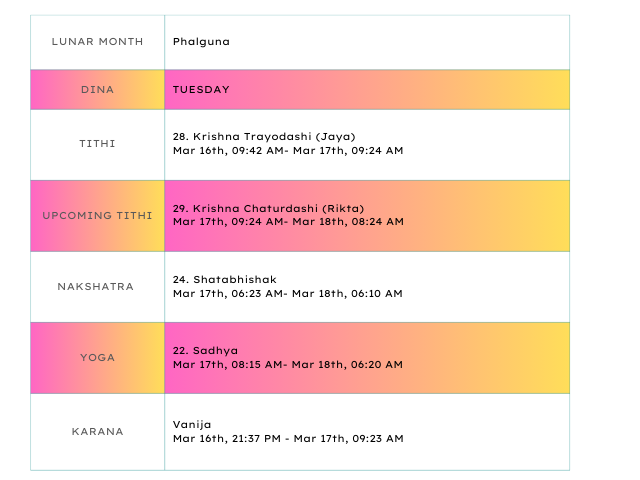This screenshot has height=480, width=640.
Task: Click the Tithi row label
Action: 97,144
